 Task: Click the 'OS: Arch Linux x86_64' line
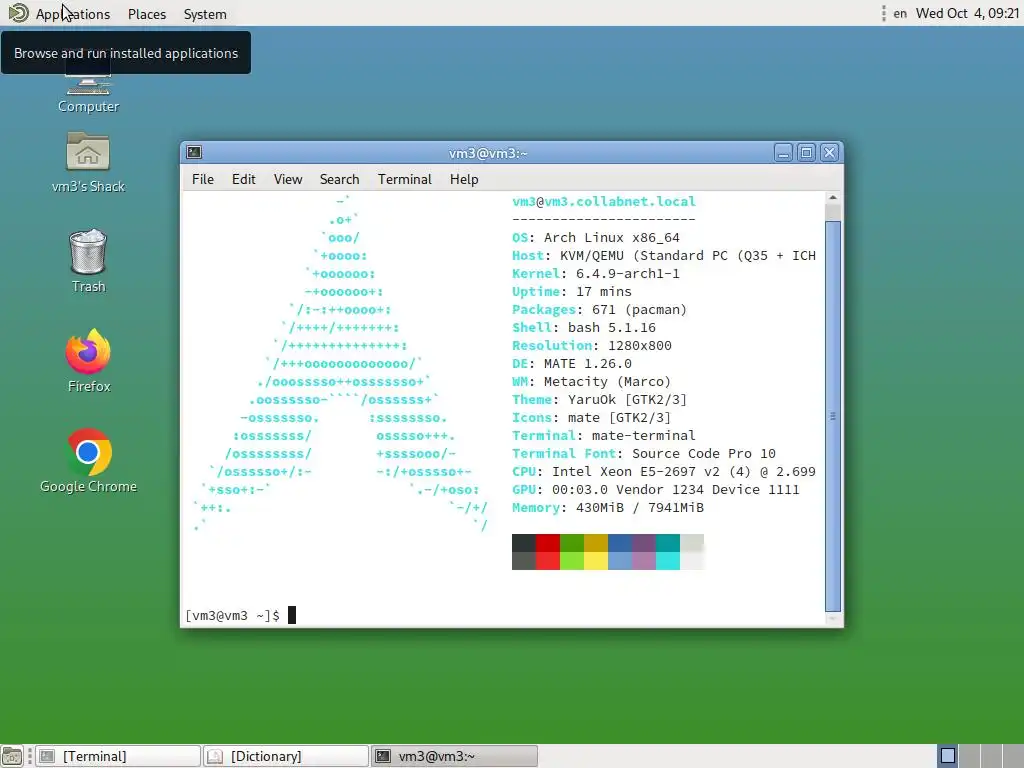(x=596, y=238)
